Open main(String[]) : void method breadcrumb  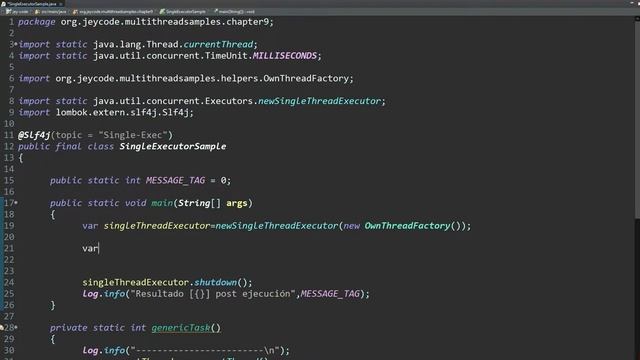pyautogui.click(x=237, y=12)
